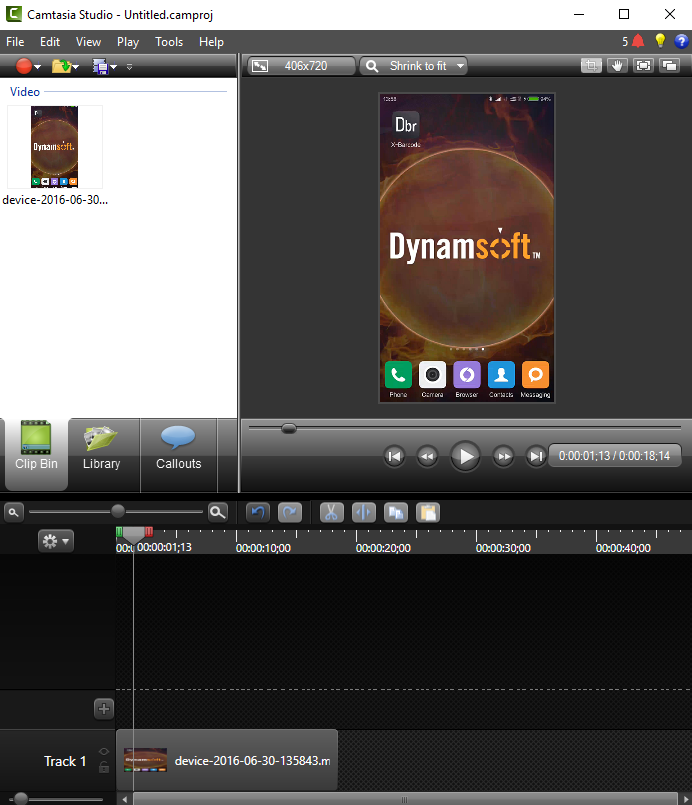The width and height of the screenshot is (692, 805).
Task: Switch to the Library tab
Action: [102, 453]
